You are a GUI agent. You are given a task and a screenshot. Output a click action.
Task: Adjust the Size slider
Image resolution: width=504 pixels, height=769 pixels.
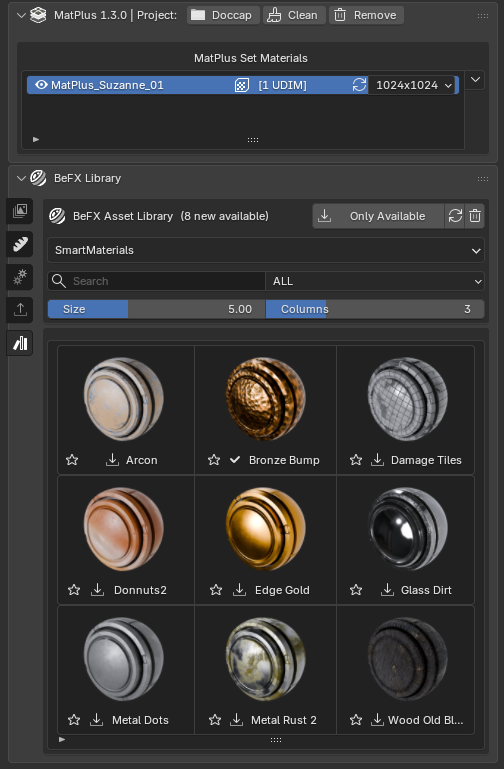(x=156, y=309)
